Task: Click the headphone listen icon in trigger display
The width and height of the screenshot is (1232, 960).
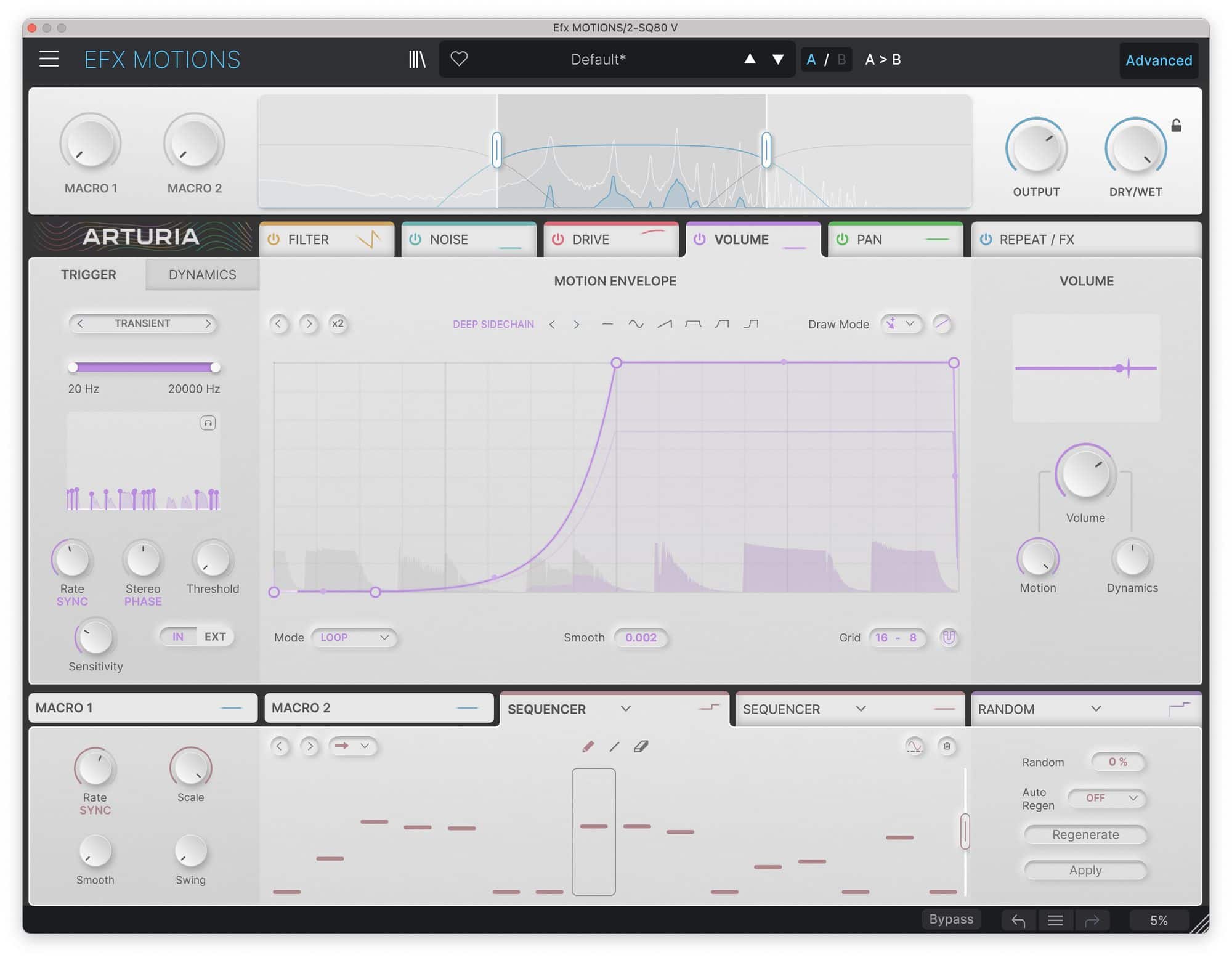Action: [x=208, y=423]
